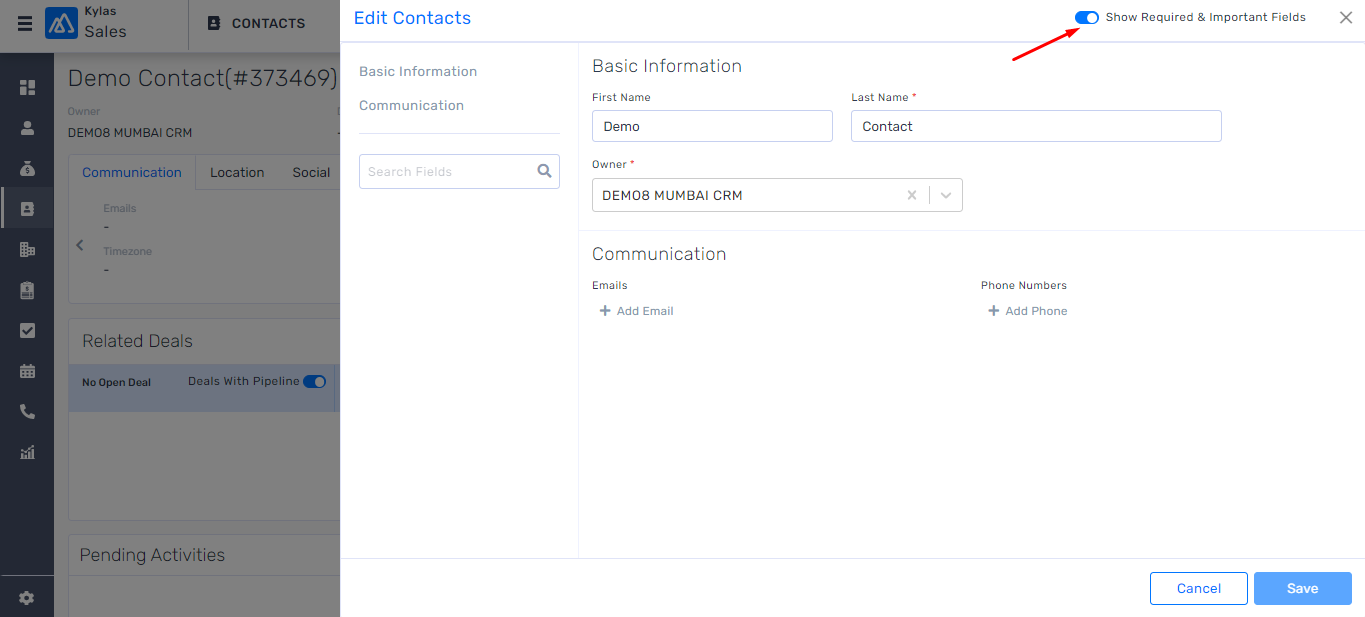
Task: Open the dashboard icon in sidebar
Action: (x=27, y=87)
